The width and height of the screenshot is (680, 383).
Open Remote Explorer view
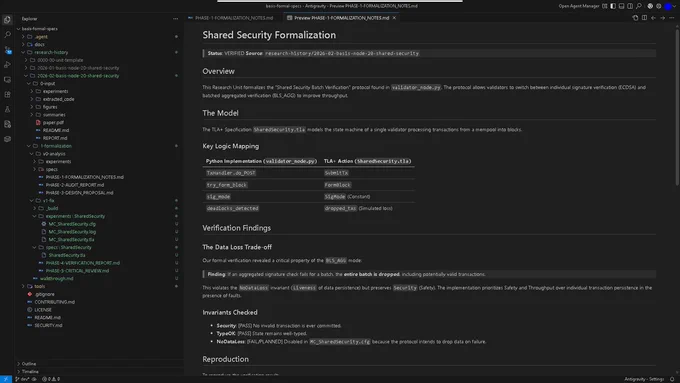click(7, 79)
